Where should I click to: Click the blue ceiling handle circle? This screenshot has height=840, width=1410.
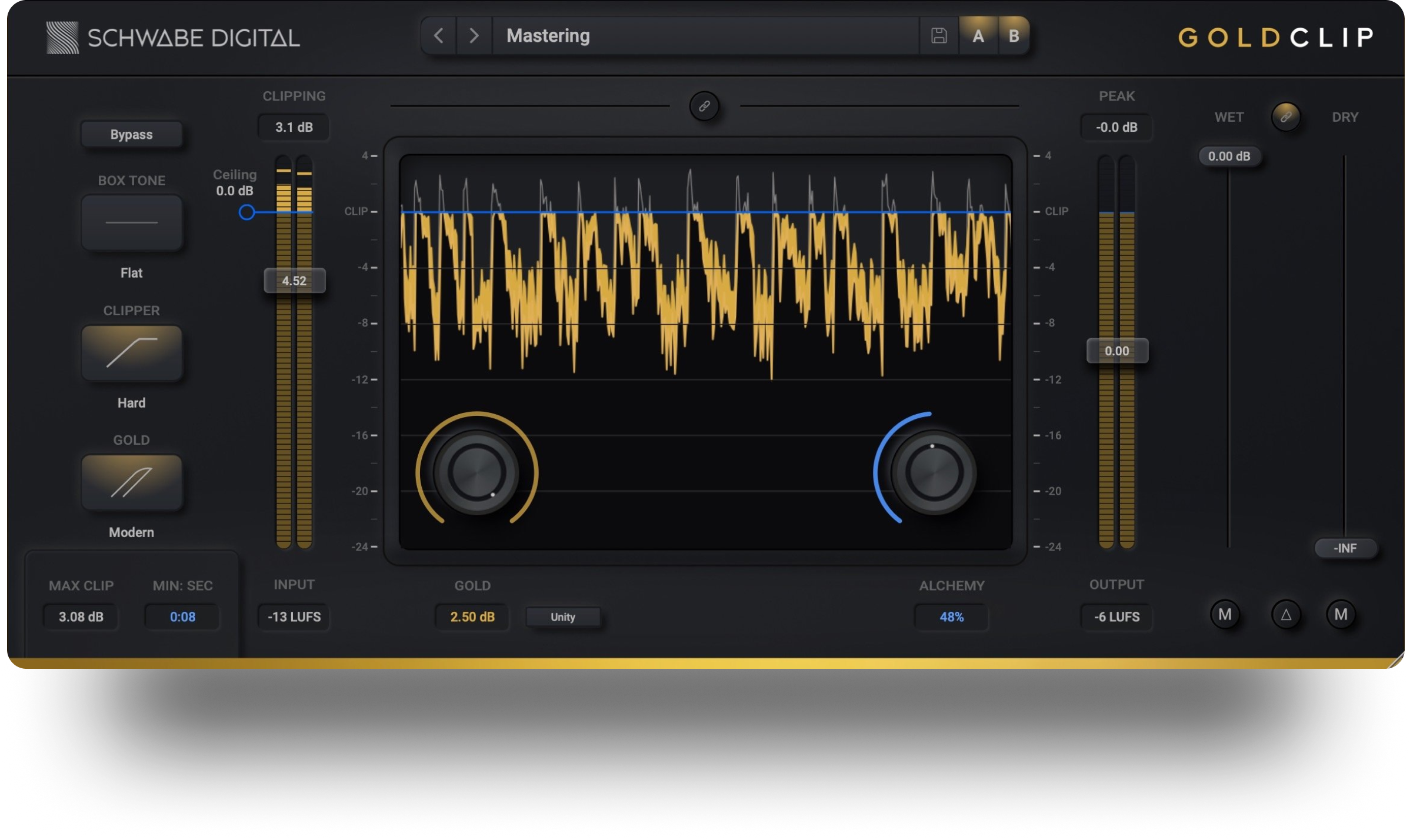(246, 212)
